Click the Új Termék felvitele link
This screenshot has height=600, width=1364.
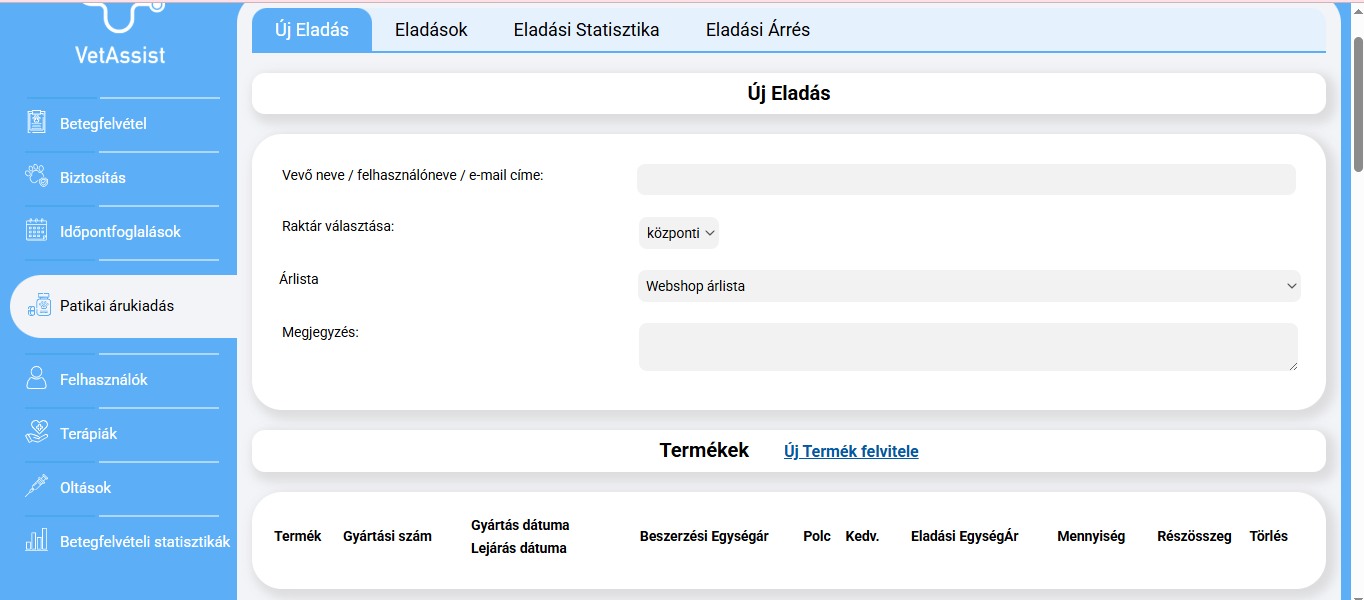coord(851,451)
